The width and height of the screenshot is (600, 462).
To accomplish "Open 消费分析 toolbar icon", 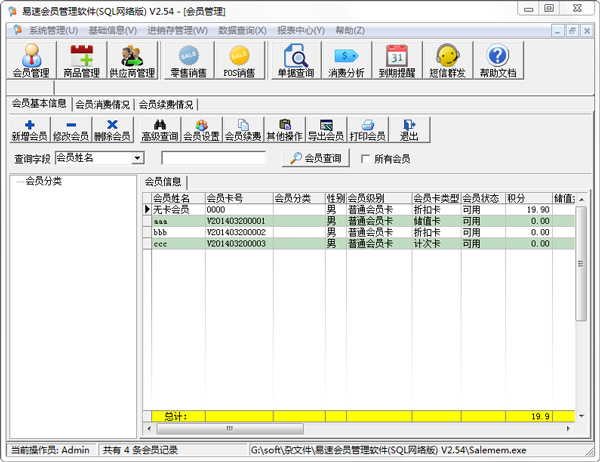I will pos(346,60).
